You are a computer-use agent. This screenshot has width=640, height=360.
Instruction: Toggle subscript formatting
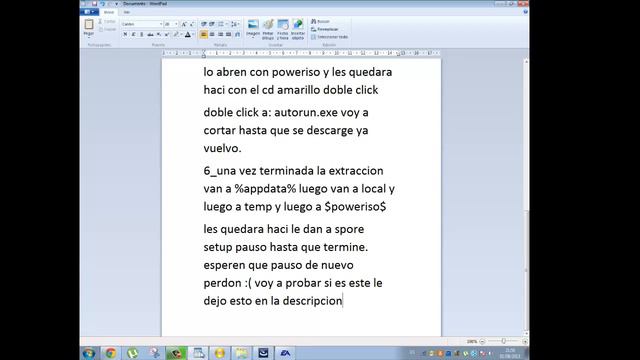tap(159, 34)
